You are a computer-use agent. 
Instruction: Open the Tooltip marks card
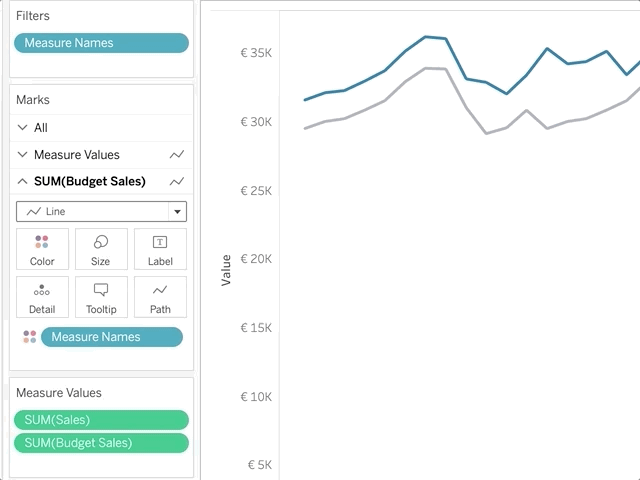tap(101, 297)
